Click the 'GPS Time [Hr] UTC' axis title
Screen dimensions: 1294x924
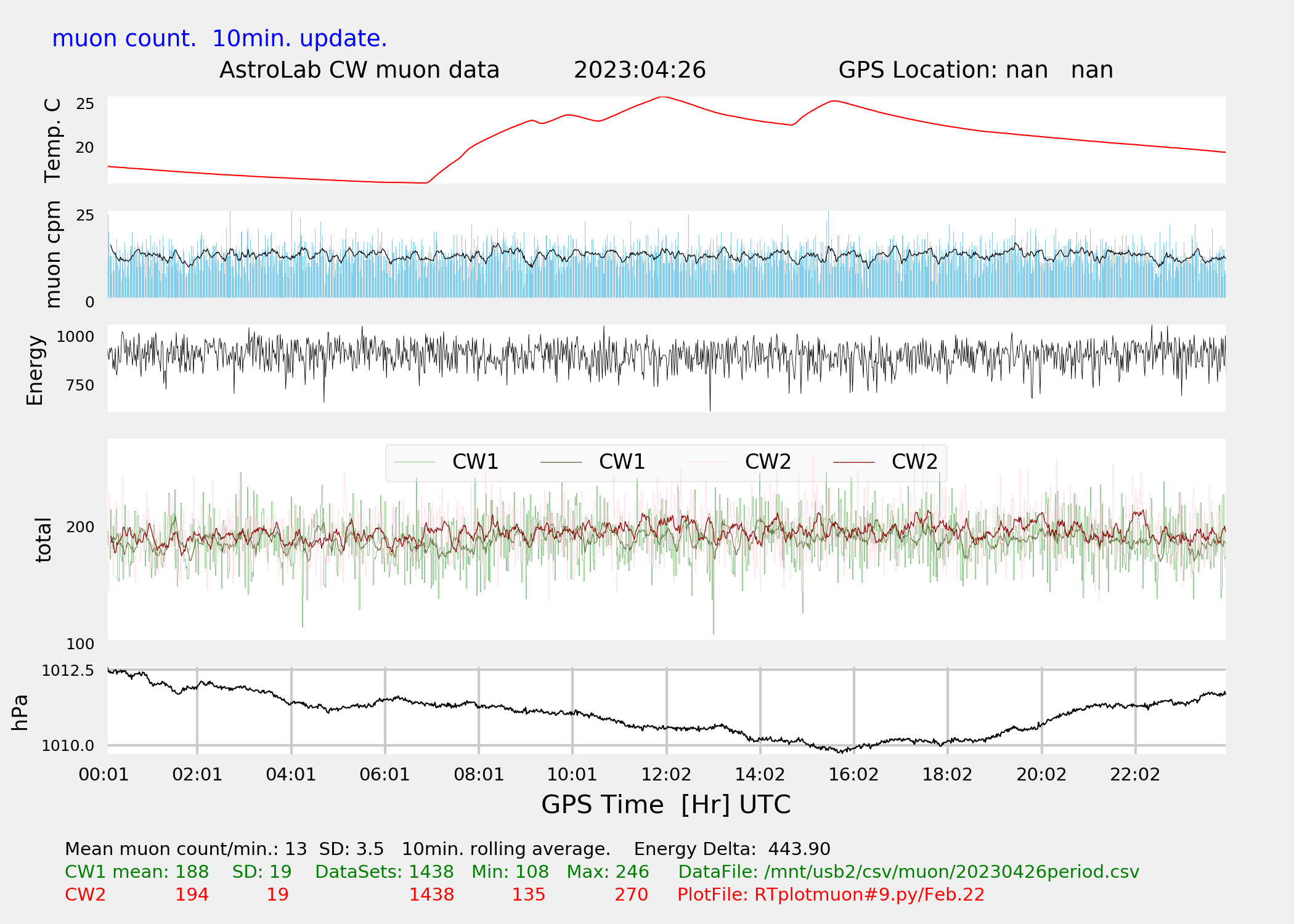click(665, 804)
